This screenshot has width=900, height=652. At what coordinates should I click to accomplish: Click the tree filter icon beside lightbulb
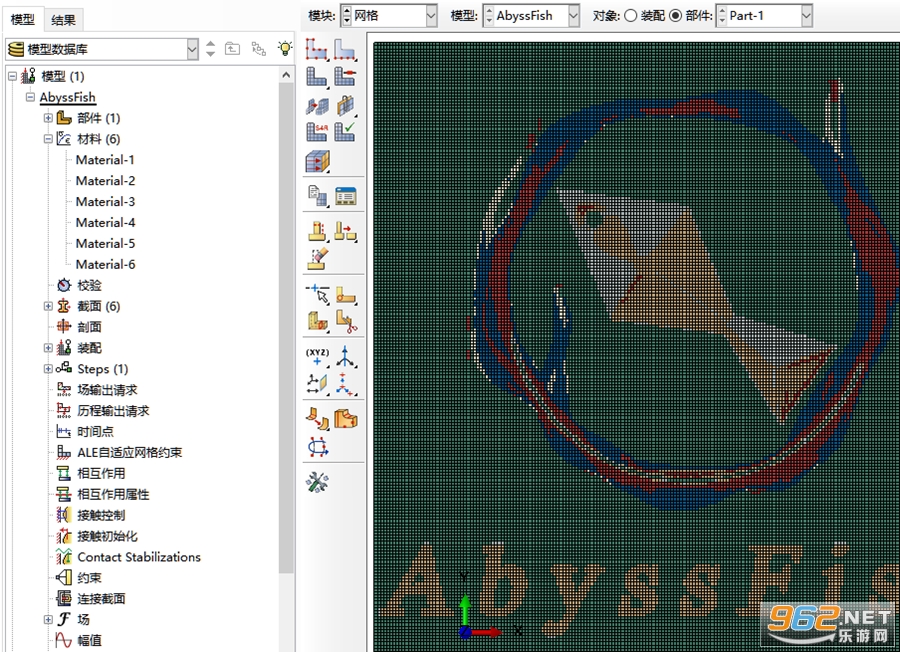click(259, 49)
